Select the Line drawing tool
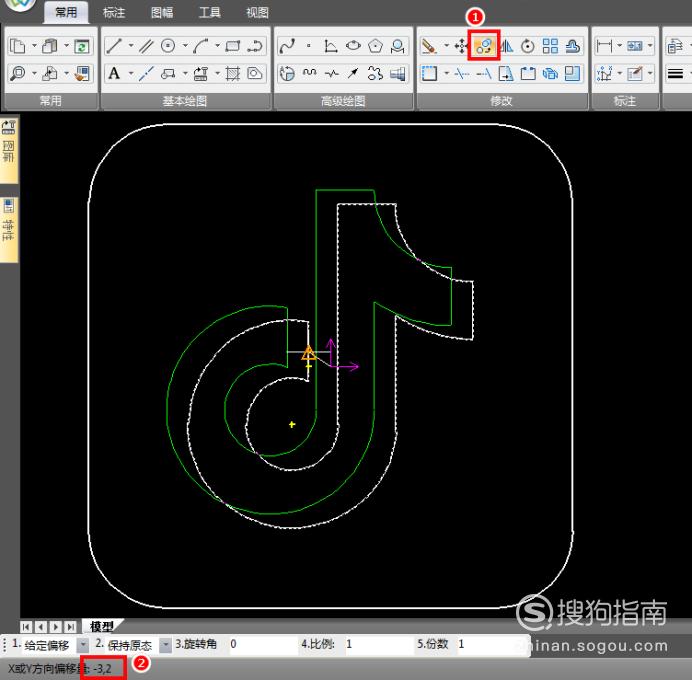This screenshot has width=692, height=680. tap(114, 45)
